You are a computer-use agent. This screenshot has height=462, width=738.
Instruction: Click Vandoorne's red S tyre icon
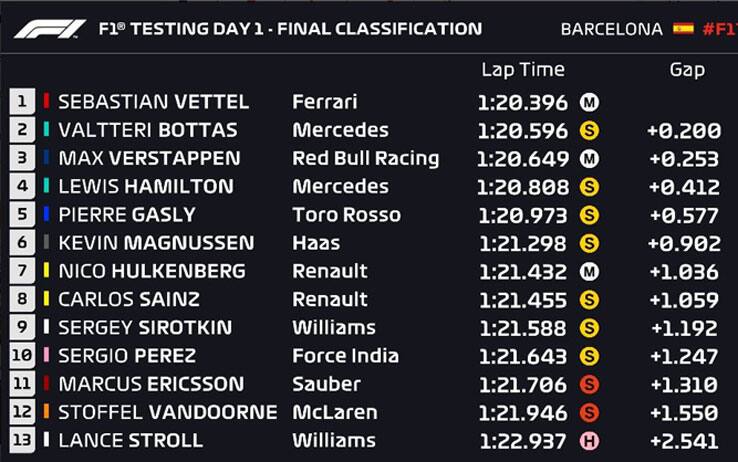pos(589,413)
